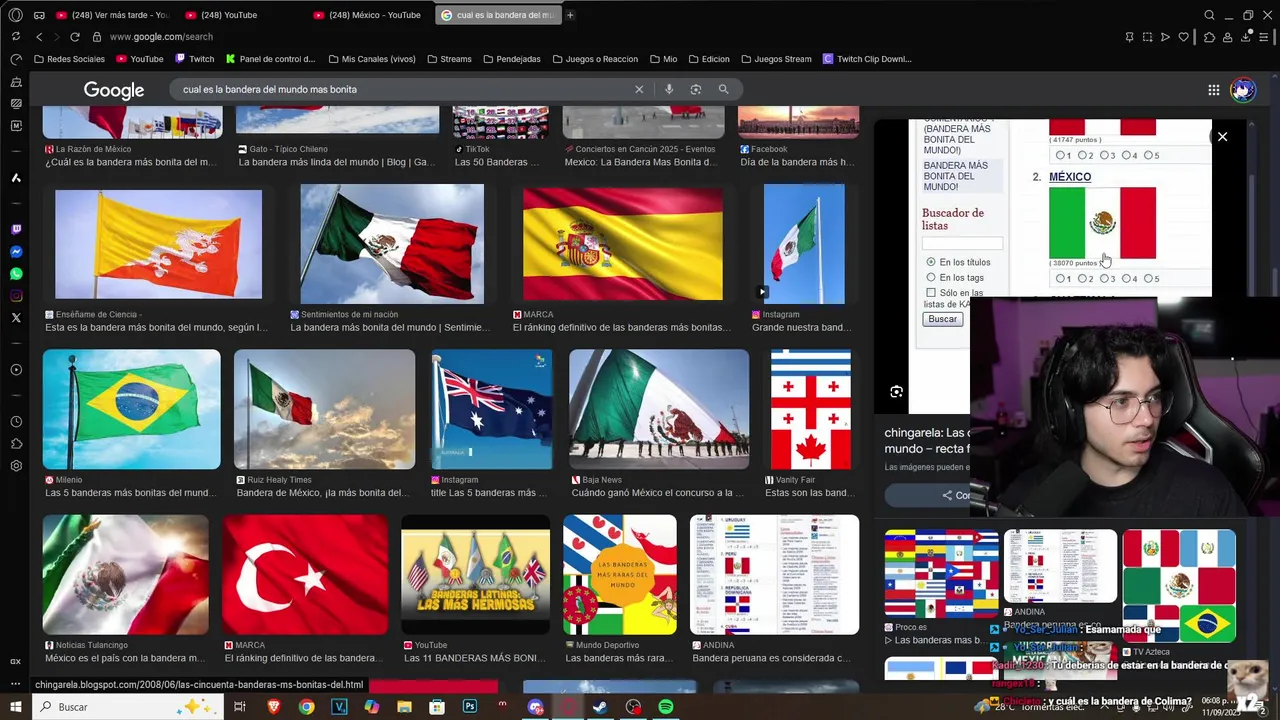Search preview image with Lens icon
This screenshot has height=720, width=1280.
point(896,392)
